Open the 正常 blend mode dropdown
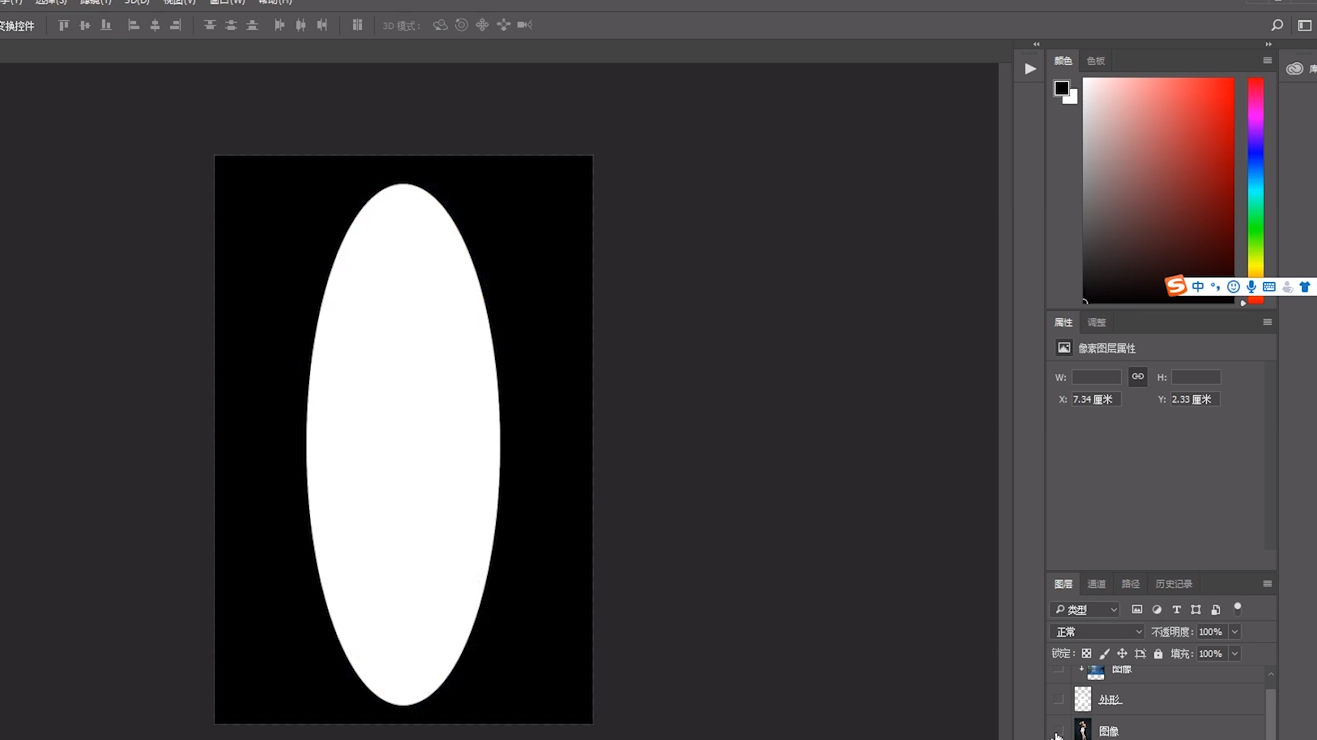The image size is (1317, 740). pyautogui.click(x=1097, y=632)
